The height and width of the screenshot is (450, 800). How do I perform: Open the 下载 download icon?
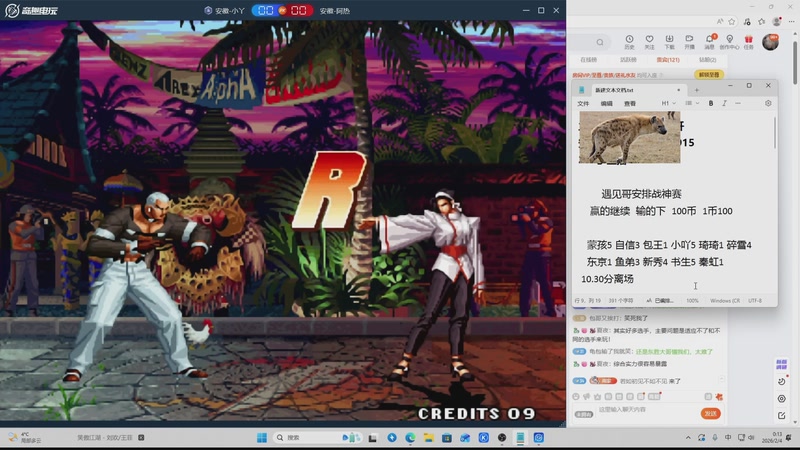[669, 42]
